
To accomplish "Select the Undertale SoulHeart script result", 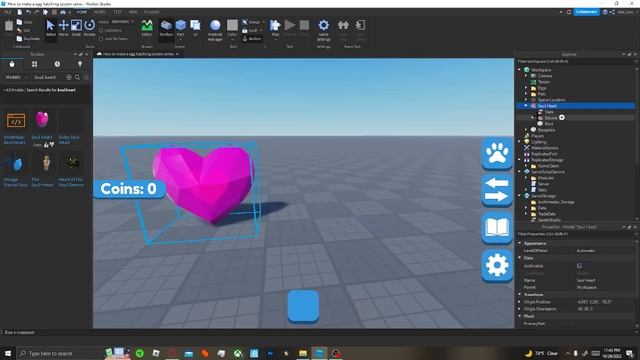I will pos(16,120).
